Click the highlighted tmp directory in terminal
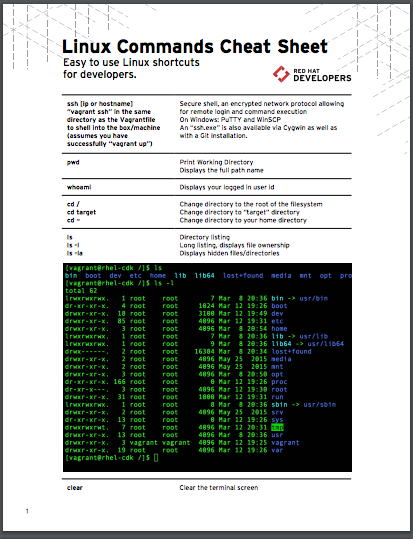The height and width of the screenshot is (539, 413). coord(277,427)
